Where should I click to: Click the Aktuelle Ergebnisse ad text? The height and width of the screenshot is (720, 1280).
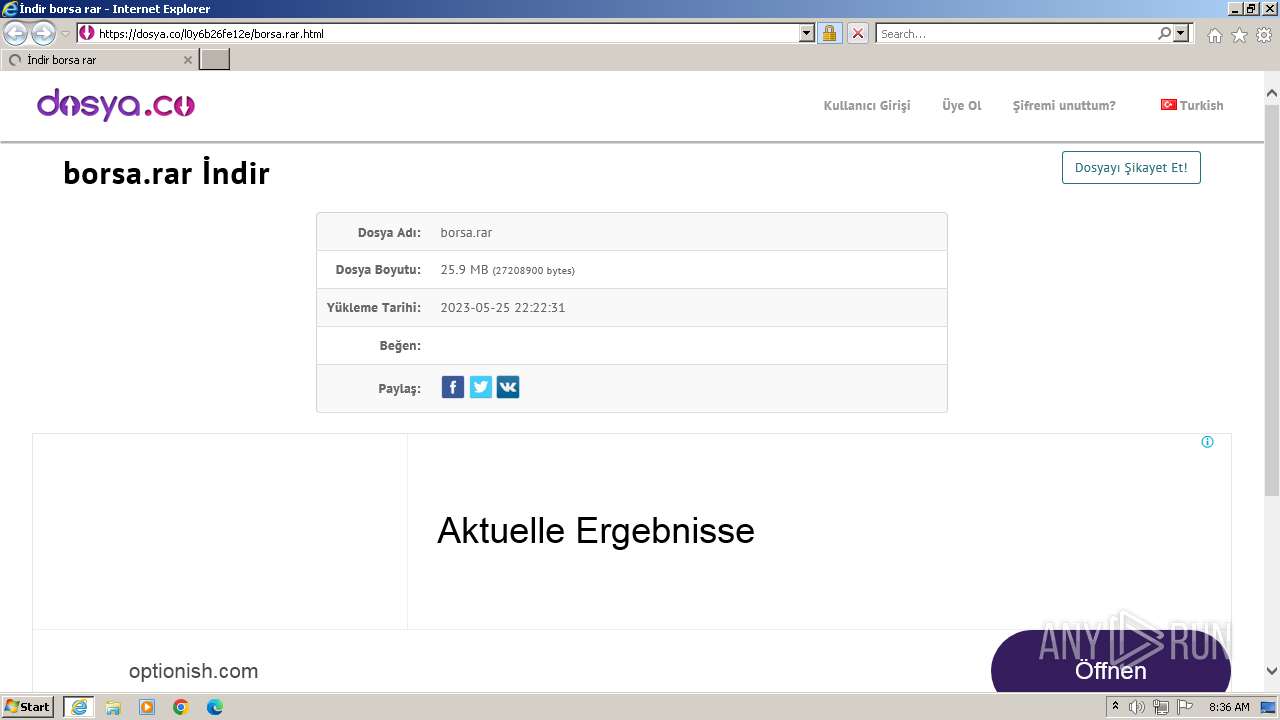tap(596, 530)
